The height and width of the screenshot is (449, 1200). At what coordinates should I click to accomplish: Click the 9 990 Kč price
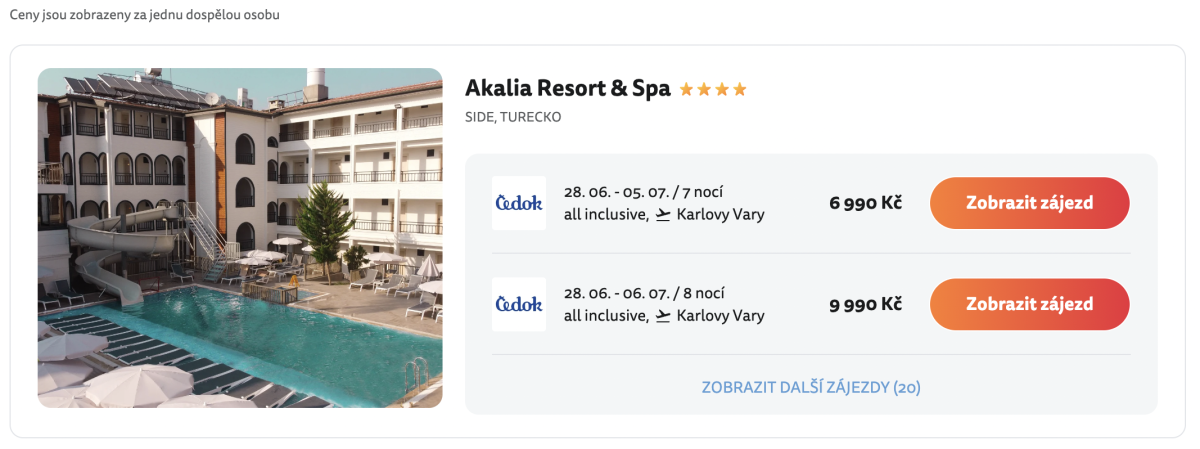click(x=865, y=304)
